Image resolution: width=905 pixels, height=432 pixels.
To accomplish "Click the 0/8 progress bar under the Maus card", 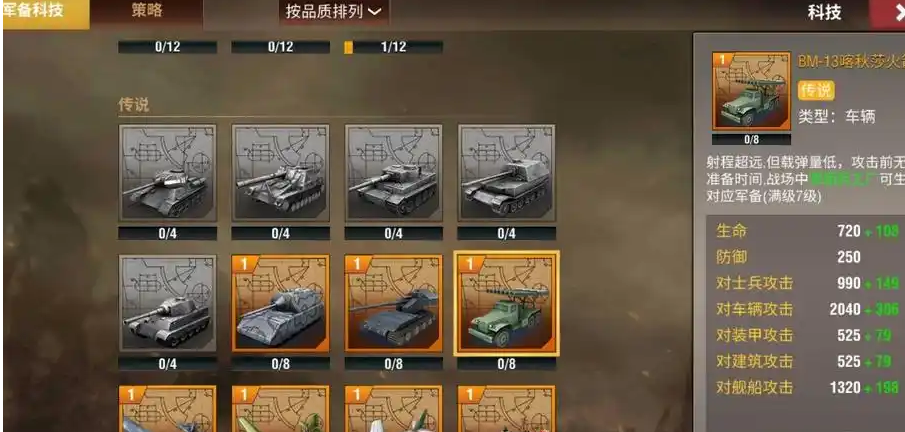I will click(x=281, y=364).
